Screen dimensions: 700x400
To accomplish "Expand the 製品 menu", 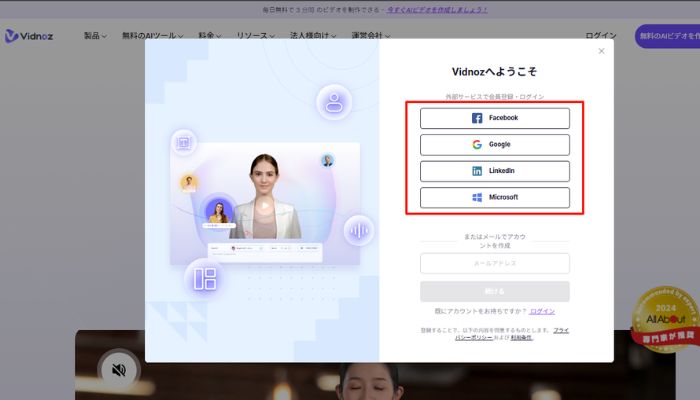I will pos(95,35).
